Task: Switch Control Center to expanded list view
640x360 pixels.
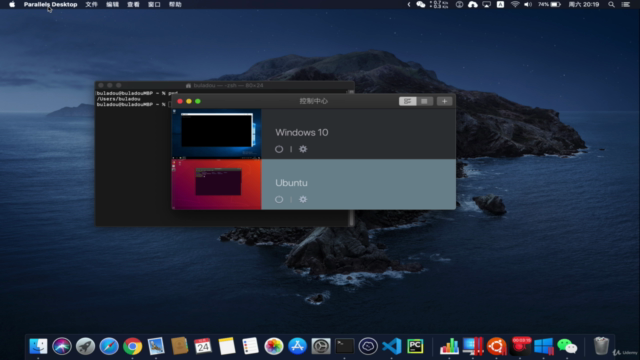Action: point(407,101)
